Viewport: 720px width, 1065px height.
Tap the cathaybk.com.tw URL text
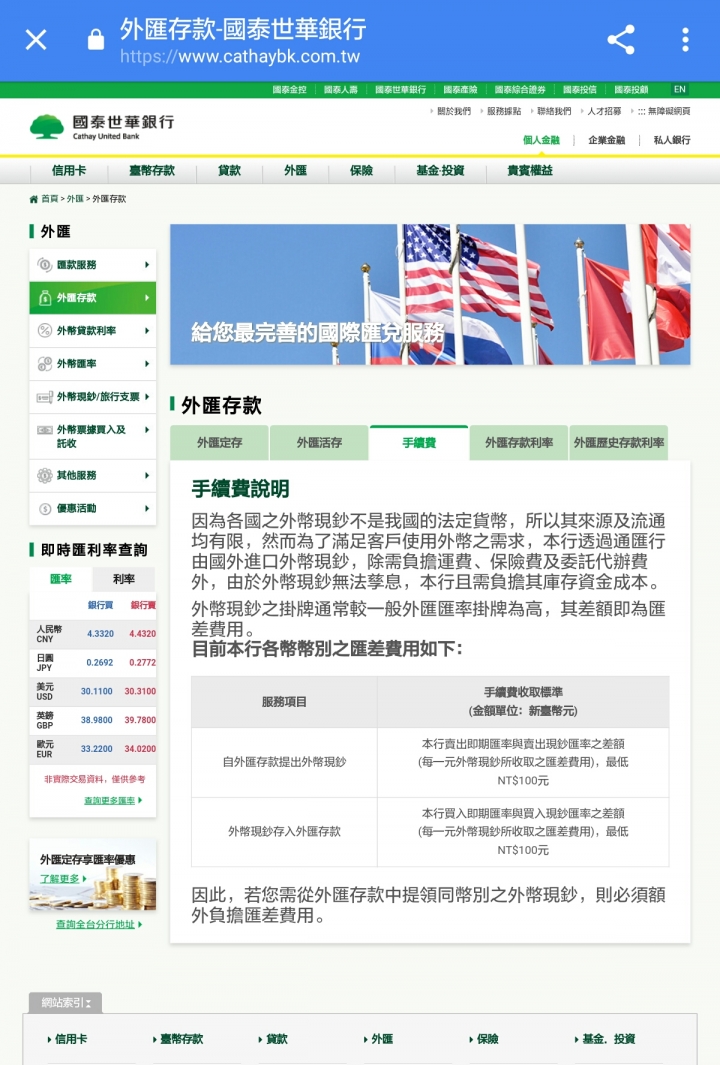(240, 56)
